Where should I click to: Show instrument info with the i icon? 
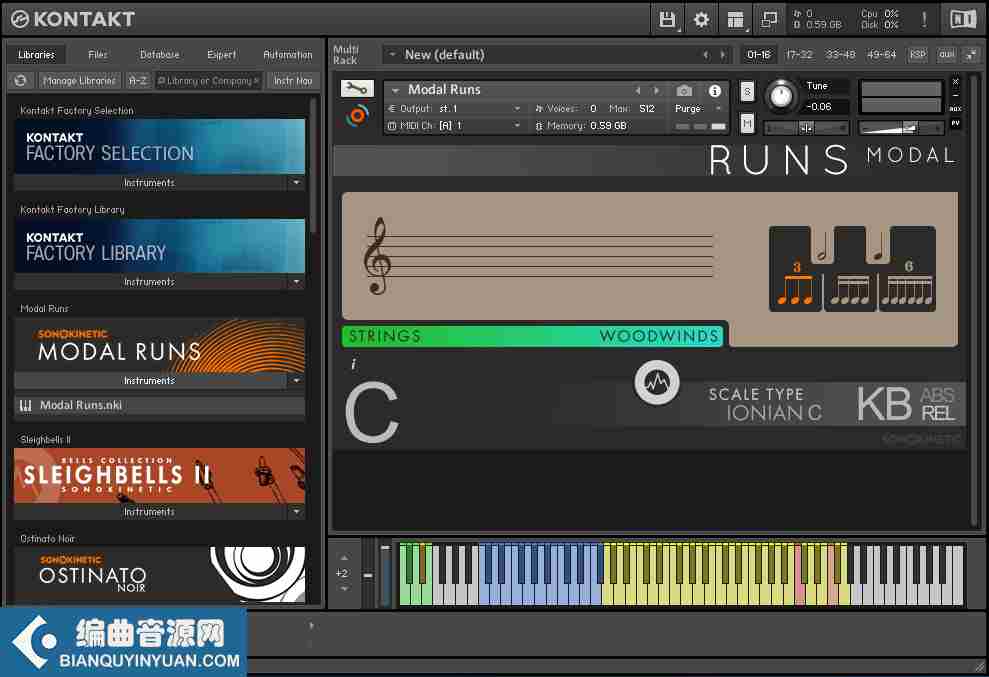tap(715, 91)
